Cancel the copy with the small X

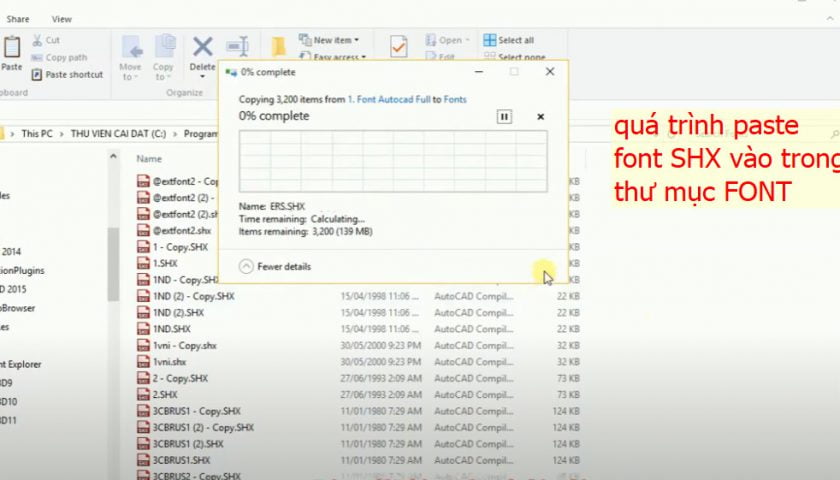541,117
